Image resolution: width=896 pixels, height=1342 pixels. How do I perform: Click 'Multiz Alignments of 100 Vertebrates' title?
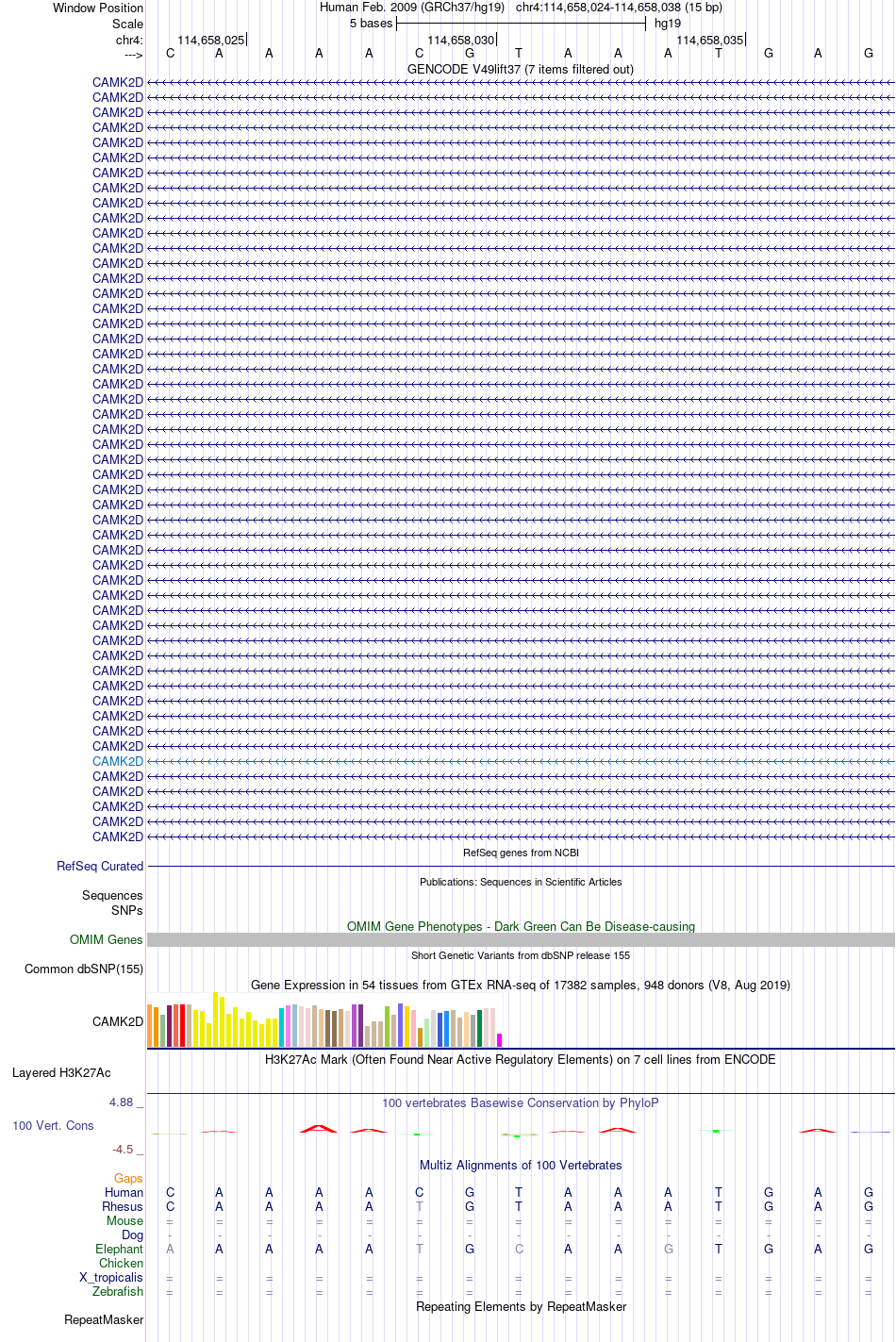click(521, 1165)
